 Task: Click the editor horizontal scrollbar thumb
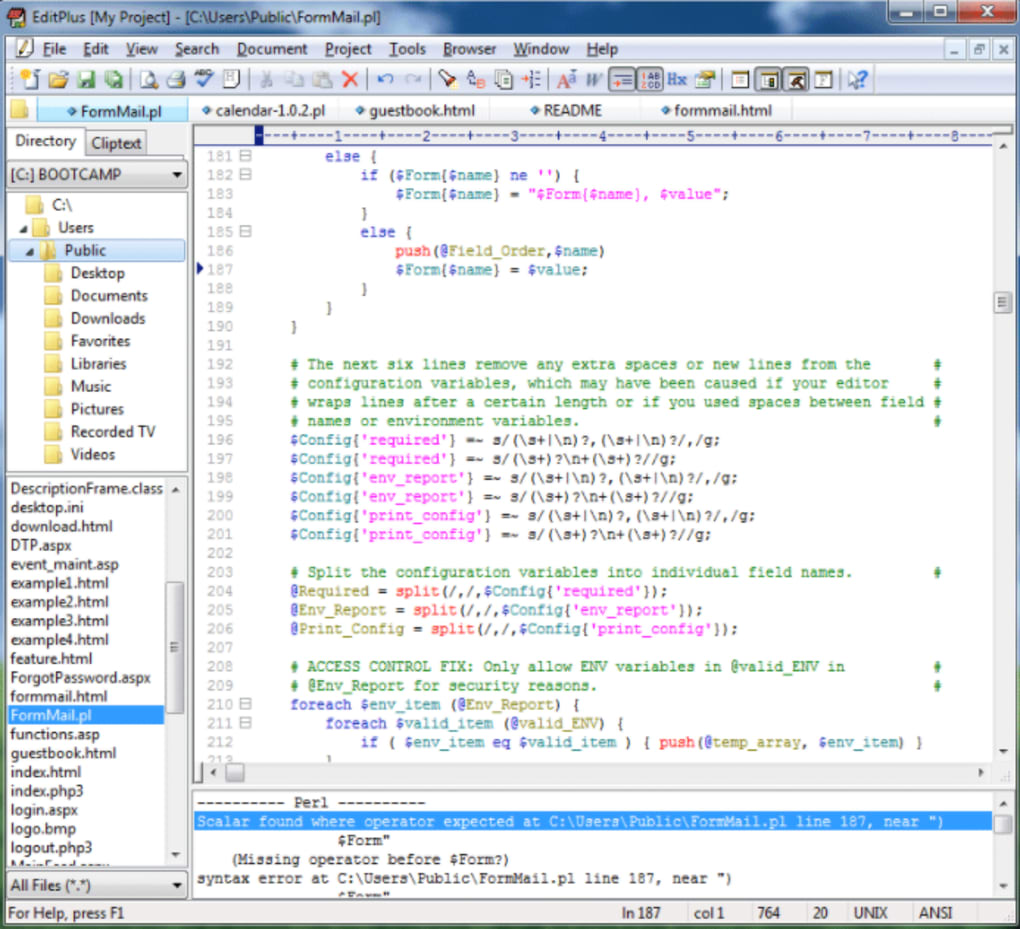[235, 773]
